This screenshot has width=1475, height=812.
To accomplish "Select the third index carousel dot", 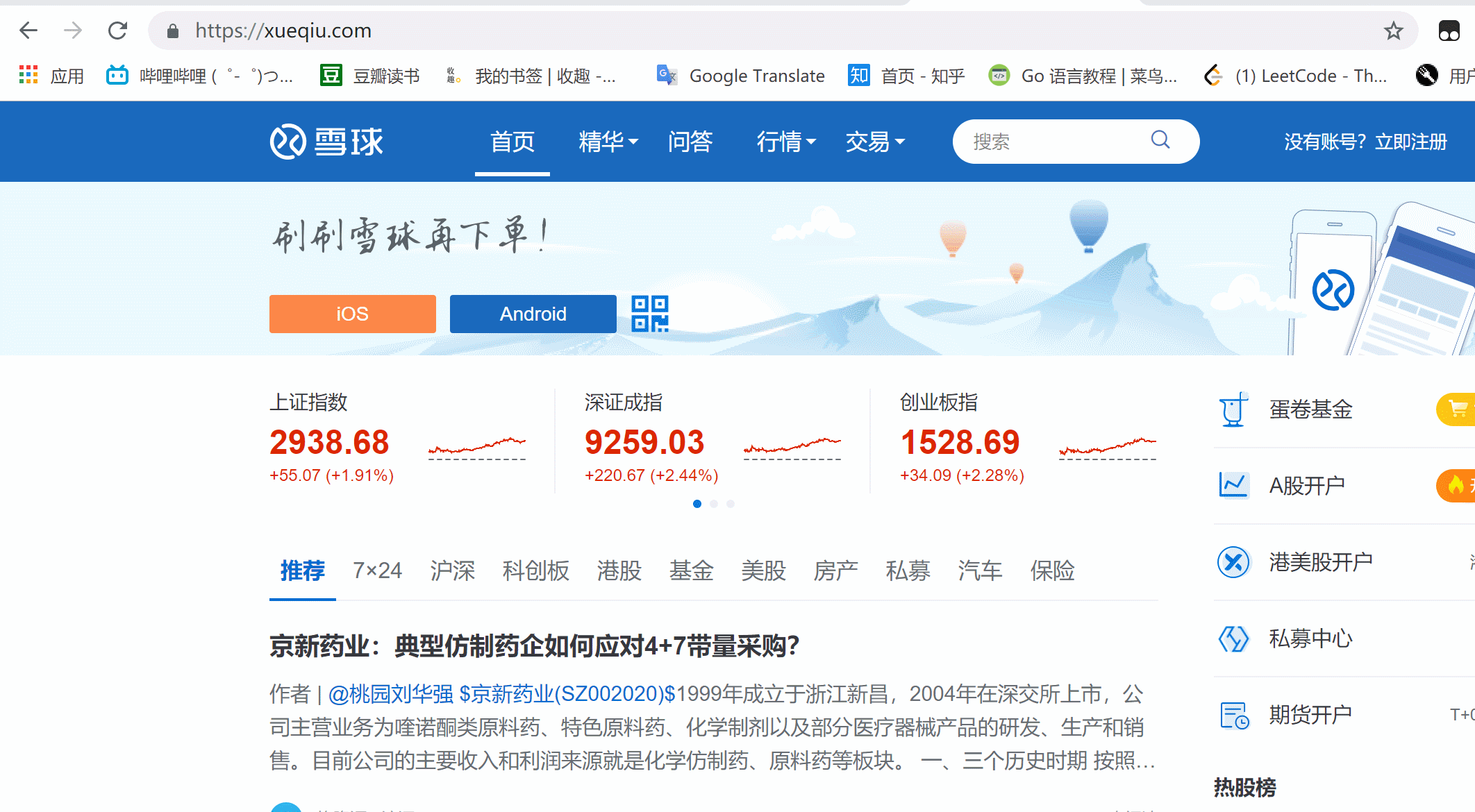I will click(x=731, y=504).
